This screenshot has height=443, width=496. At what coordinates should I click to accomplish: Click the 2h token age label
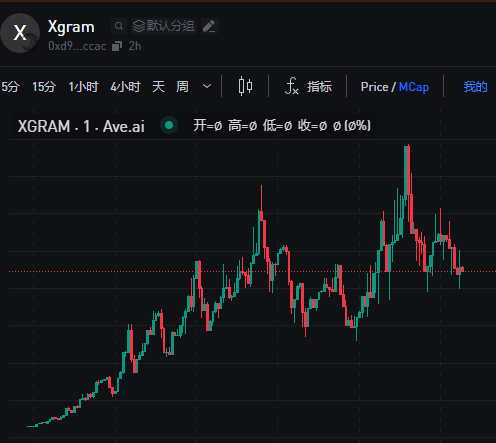point(135,46)
